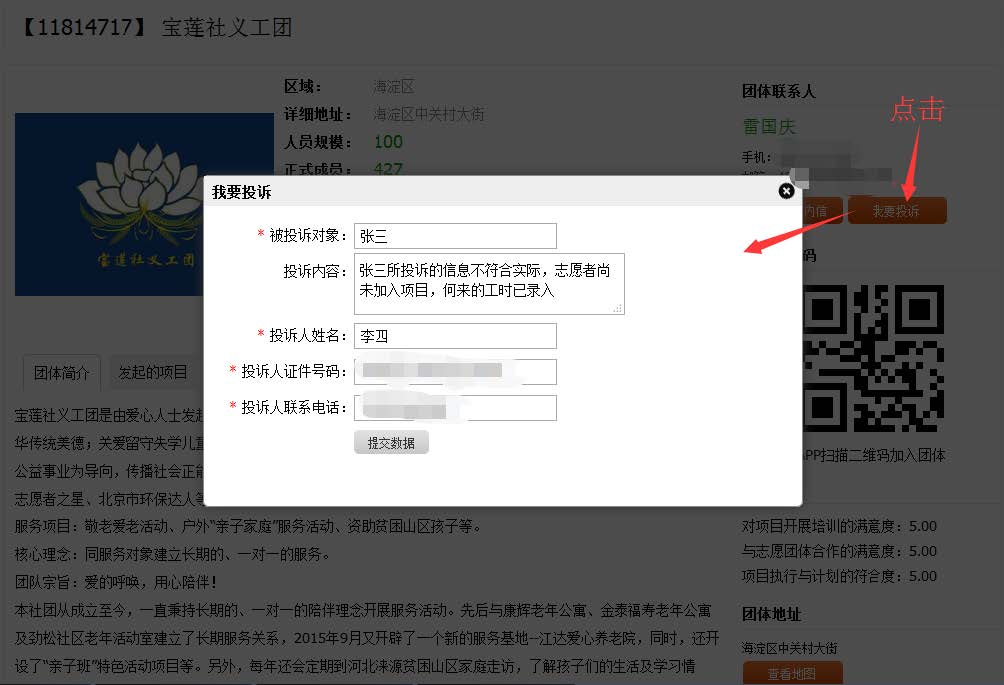Click 项目执行与计划的符合度 rating text

[x=839, y=576]
